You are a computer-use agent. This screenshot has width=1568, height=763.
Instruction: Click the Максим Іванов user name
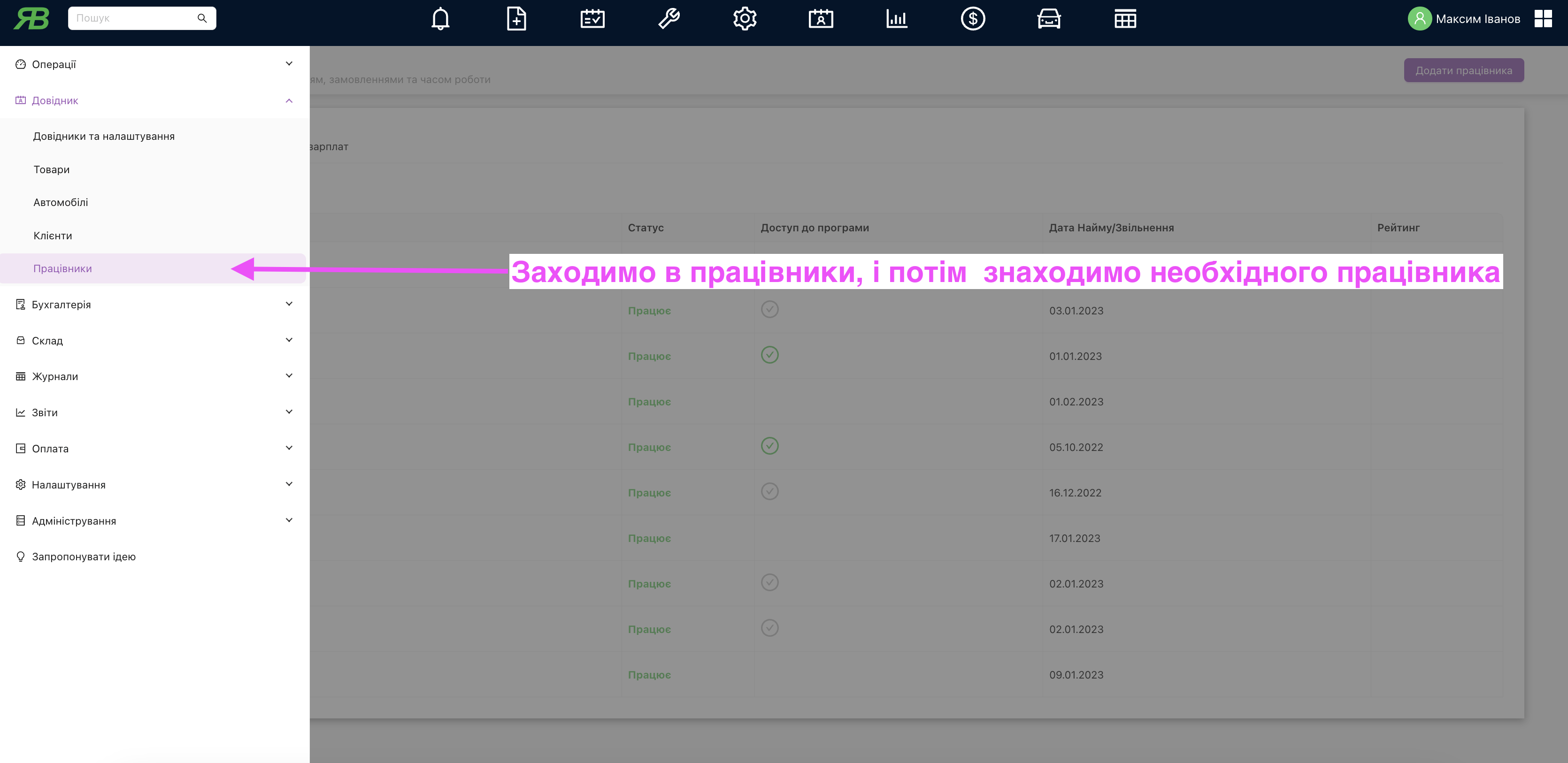pos(1478,19)
